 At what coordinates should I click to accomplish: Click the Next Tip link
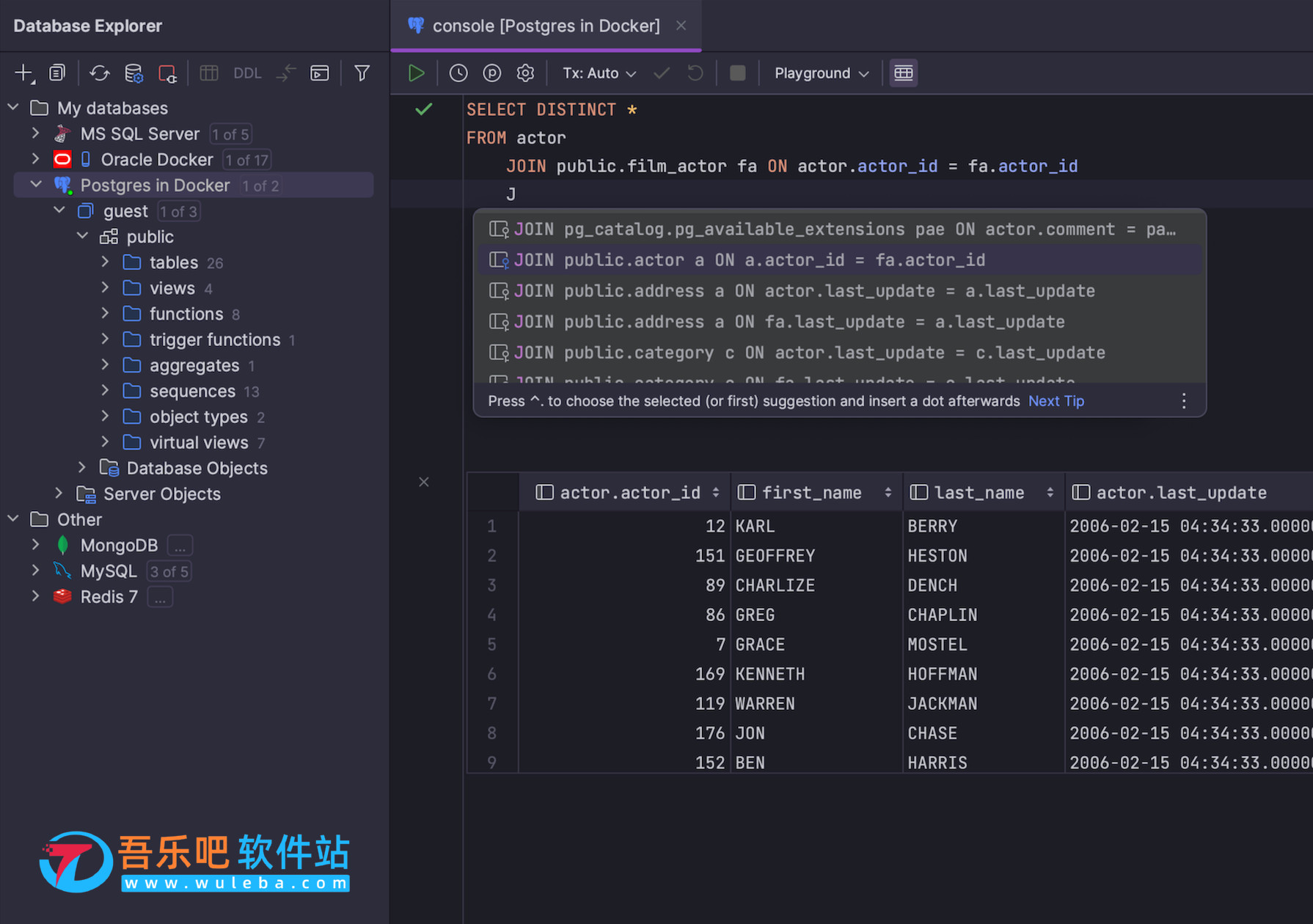[1056, 401]
